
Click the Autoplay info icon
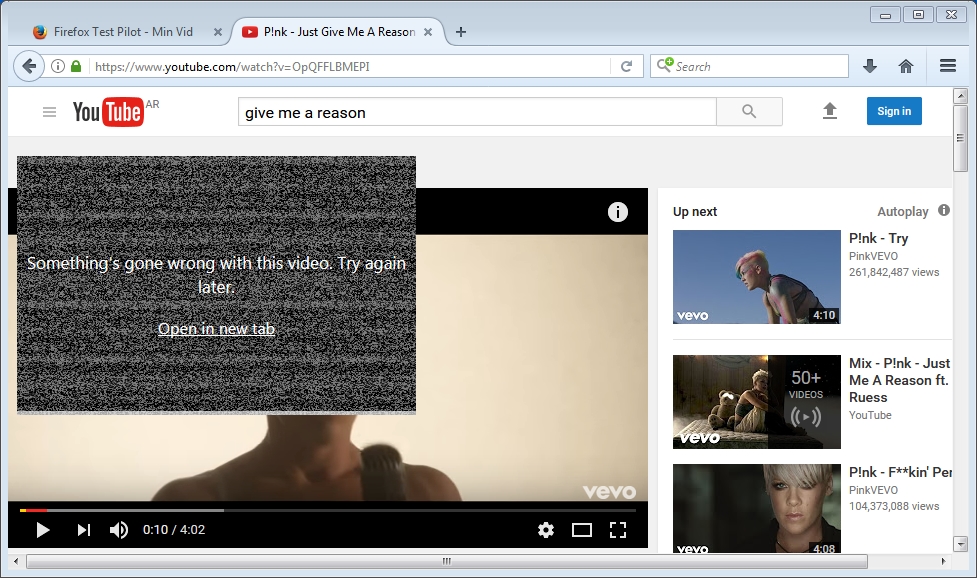click(x=944, y=211)
